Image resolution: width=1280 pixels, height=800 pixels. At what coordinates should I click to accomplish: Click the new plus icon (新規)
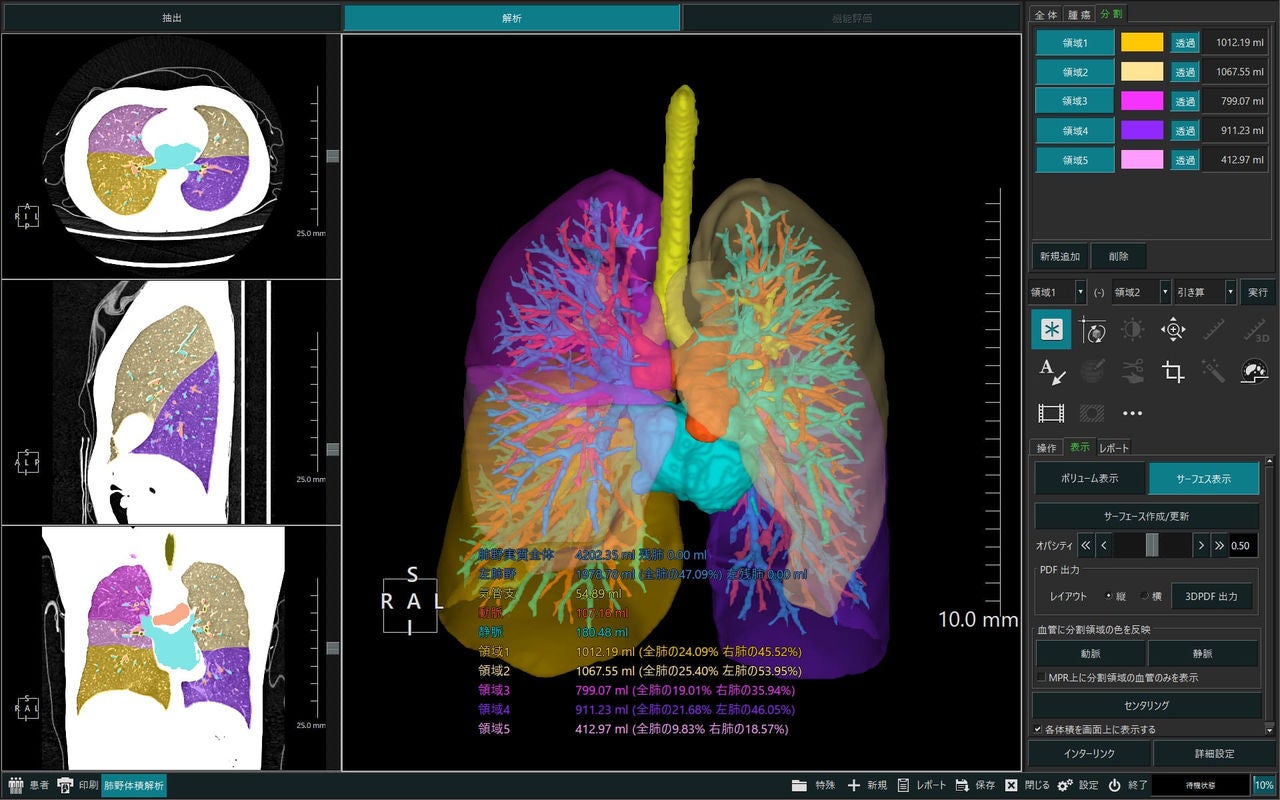tap(853, 785)
